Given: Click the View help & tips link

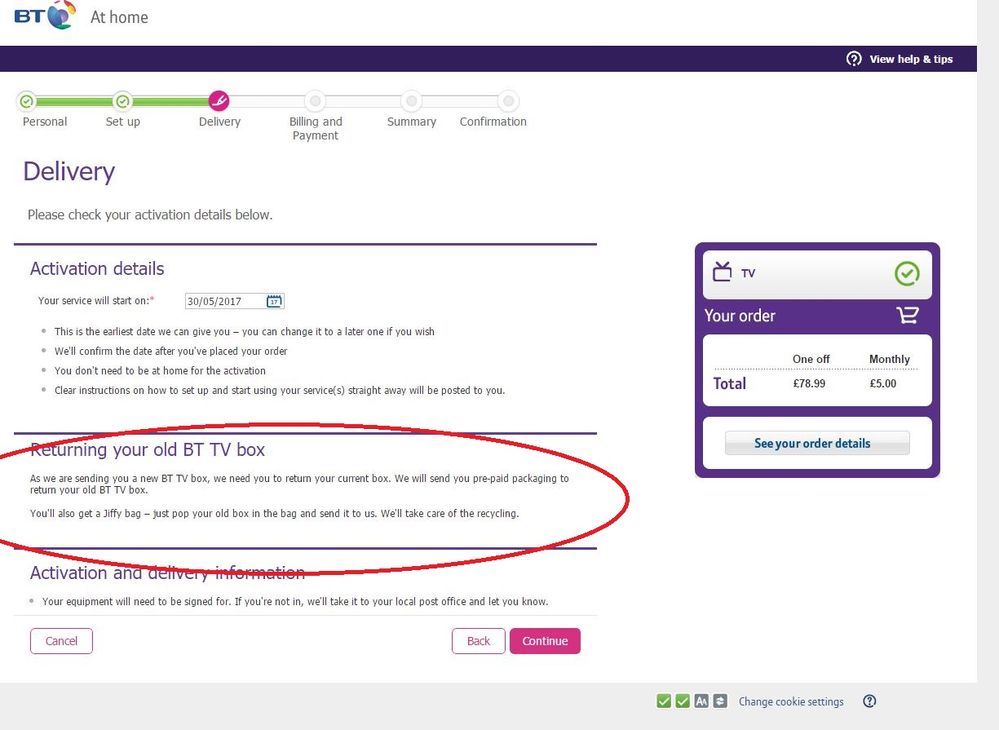Looking at the screenshot, I should (x=911, y=59).
